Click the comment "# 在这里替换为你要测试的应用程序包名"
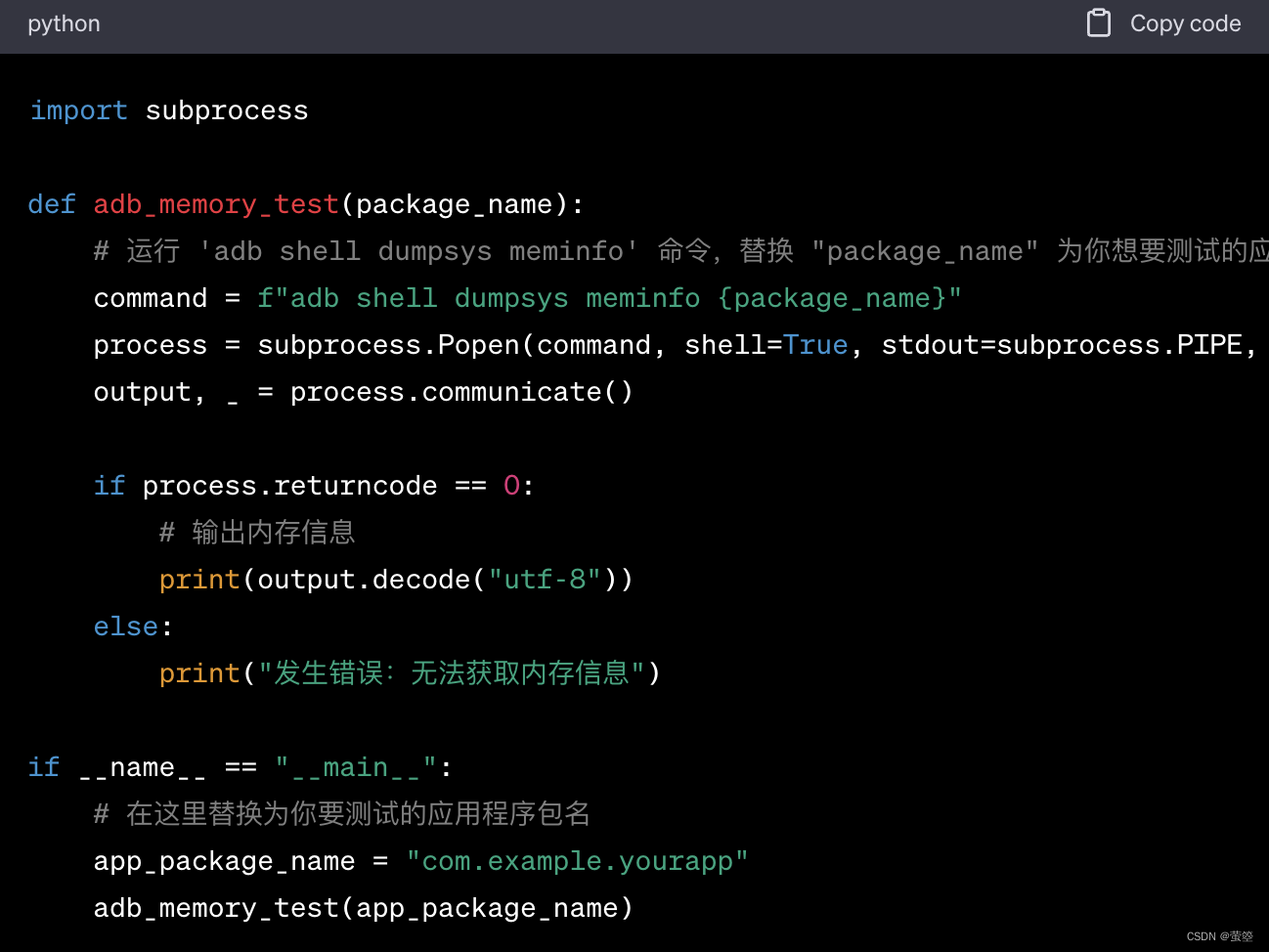 (342, 814)
